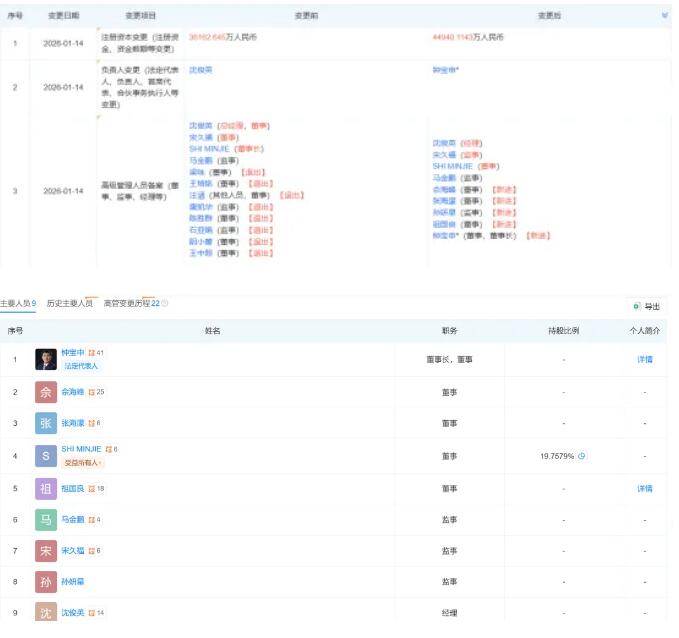Click the S avatar icon for SHI MINJIE

pyautogui.click(x=46, y=456)
